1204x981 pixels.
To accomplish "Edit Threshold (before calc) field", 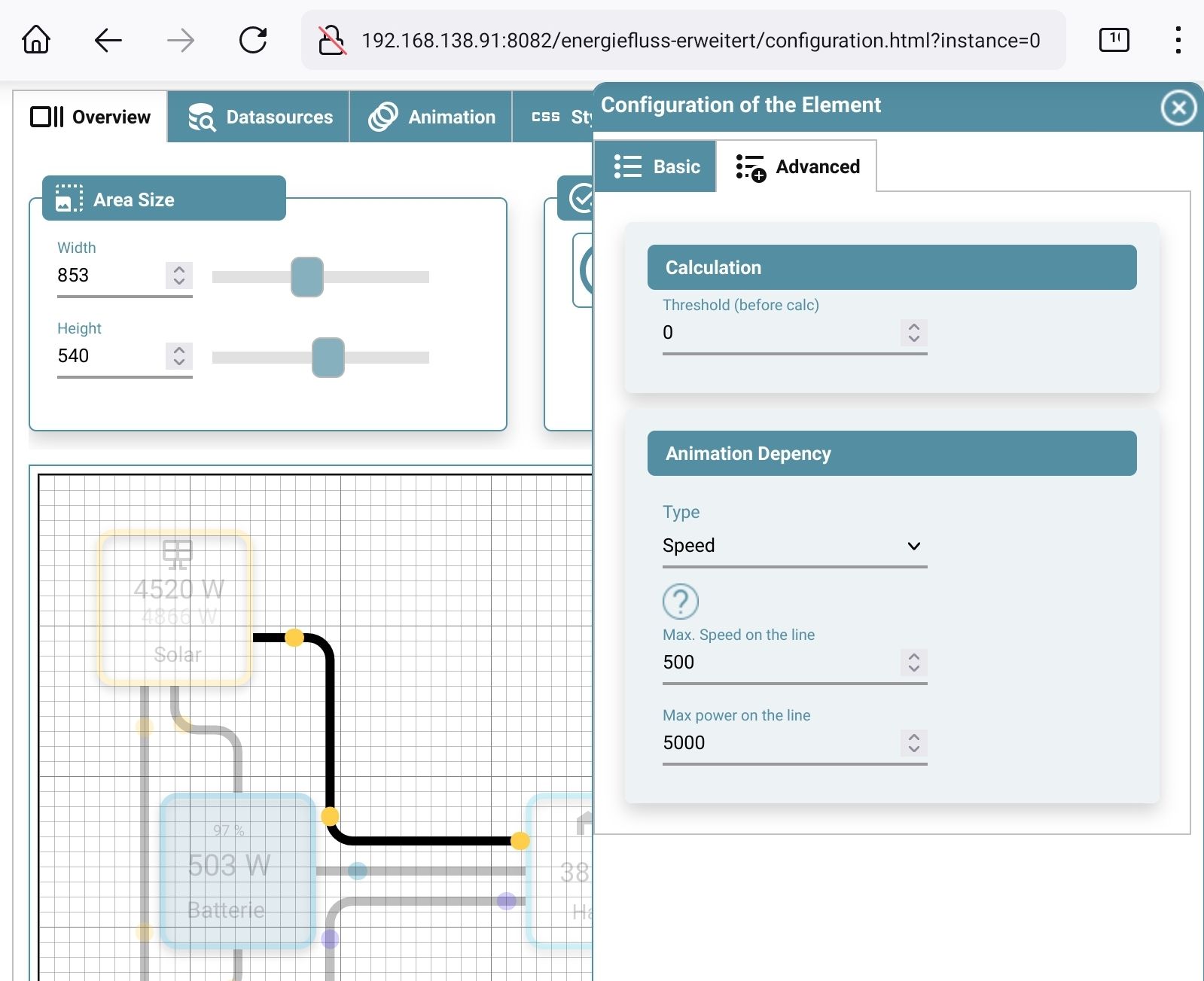I will point(780,333).
